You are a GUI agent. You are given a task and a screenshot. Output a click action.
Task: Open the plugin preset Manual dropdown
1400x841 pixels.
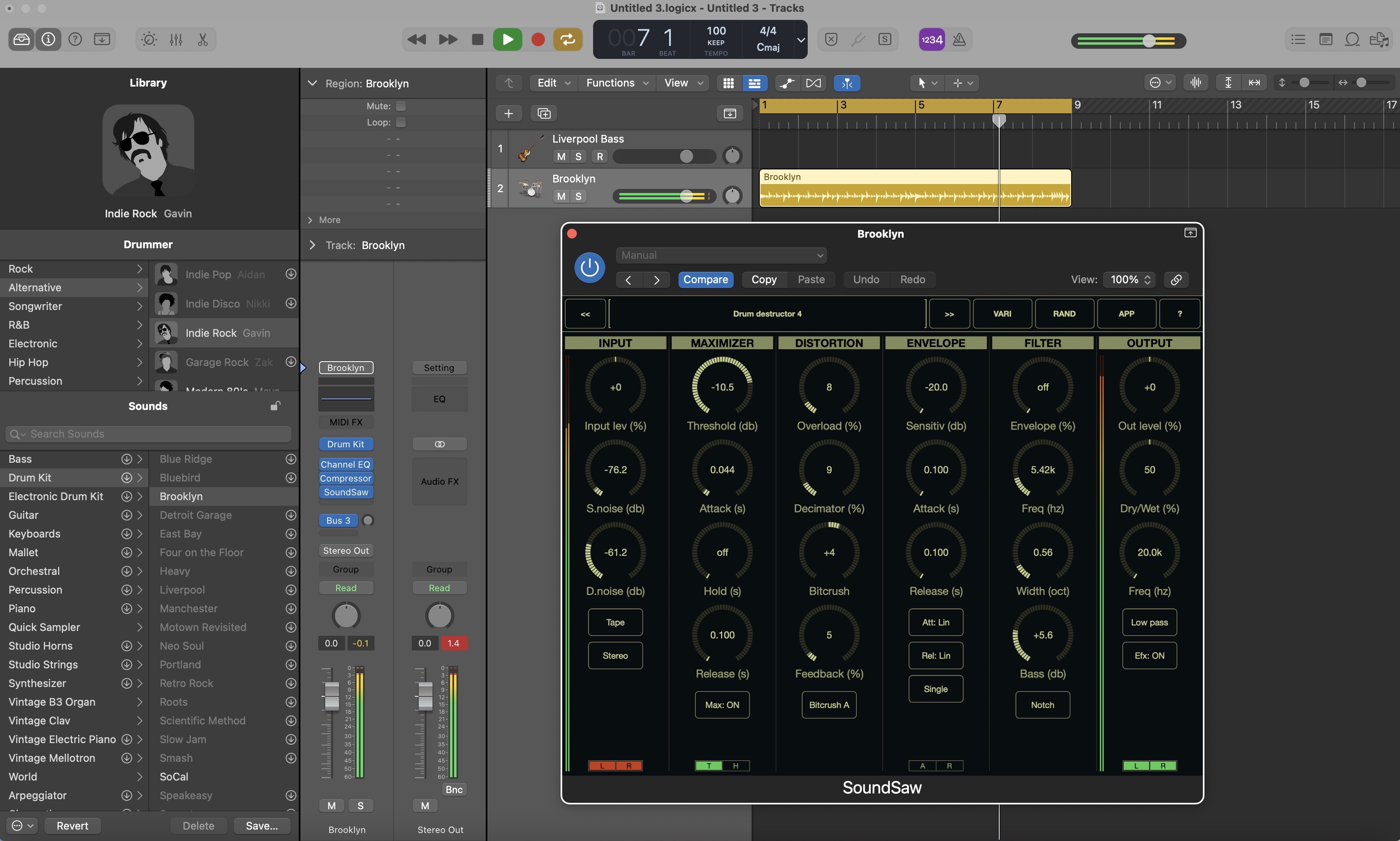[721, 256]
